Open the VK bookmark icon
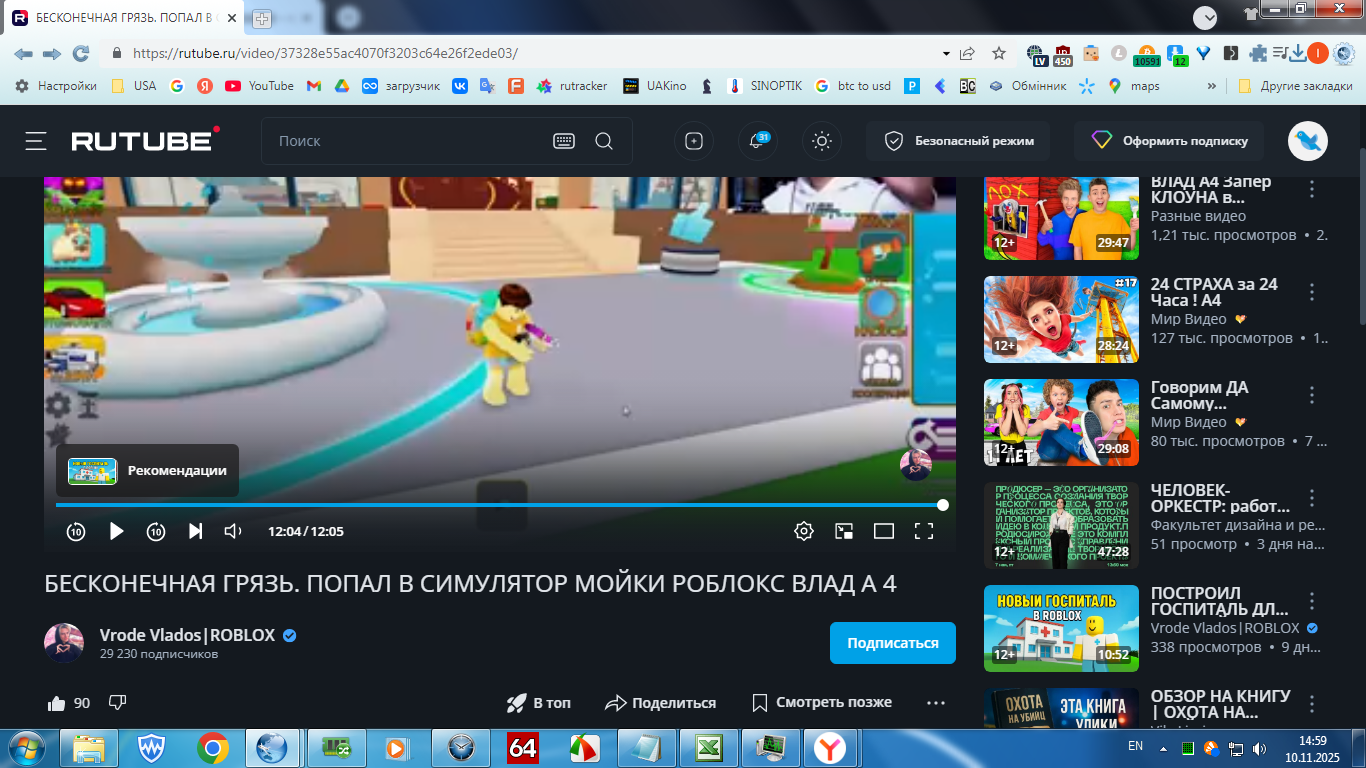 [460, 86]
